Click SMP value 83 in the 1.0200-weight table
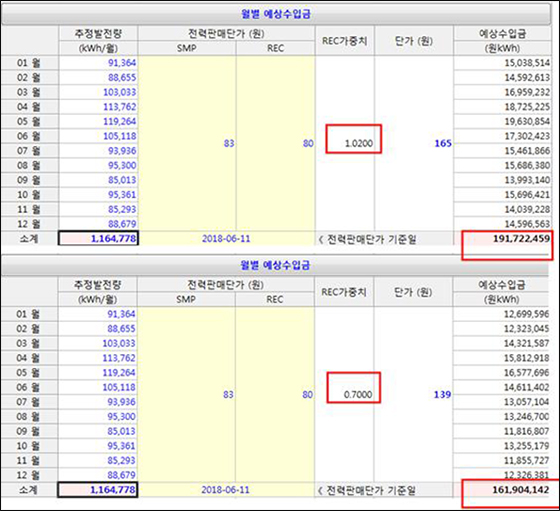This screenshot has height=511, width=560. click(229, 144)
